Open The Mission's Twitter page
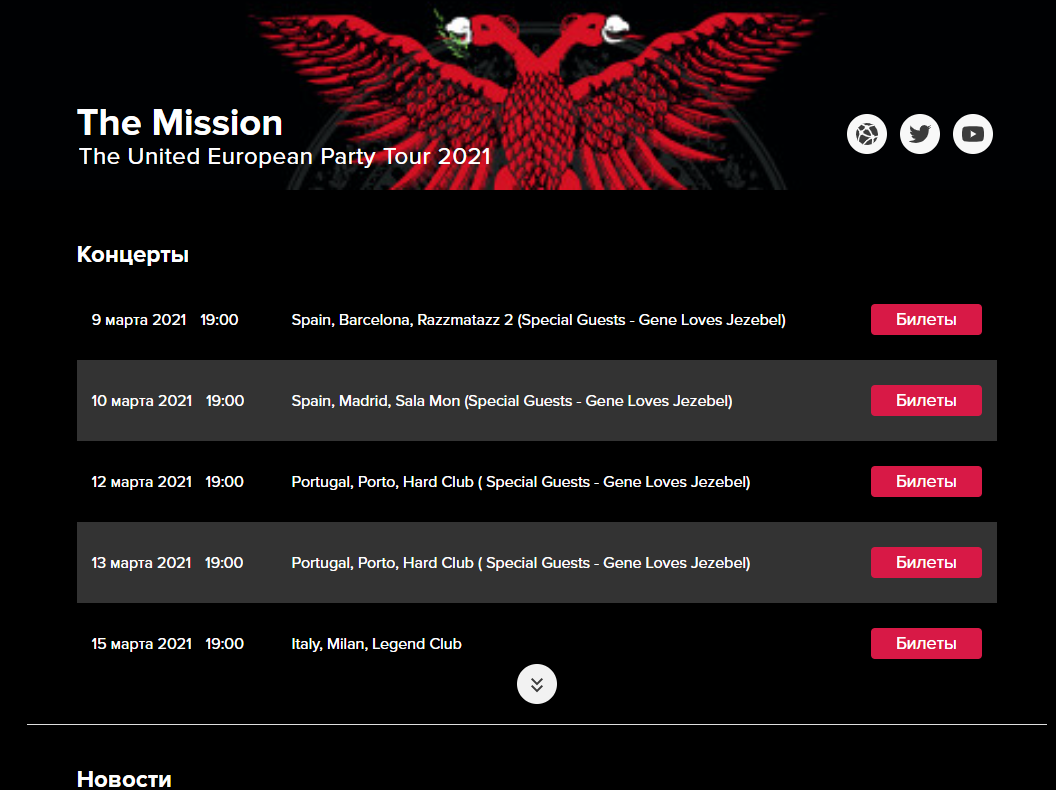The height and width of the screenshot is (790, 1056). [920, 134]
